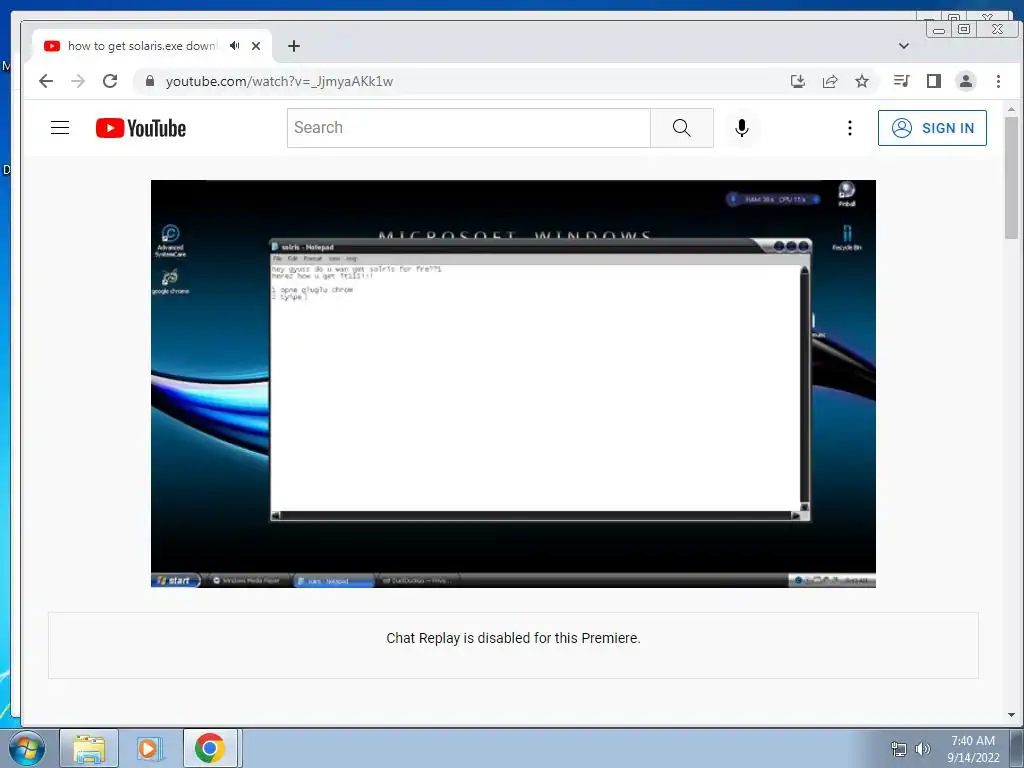Click the address bar URL
This screenshot has height=768, width=1024.
[x=280, y=81]
